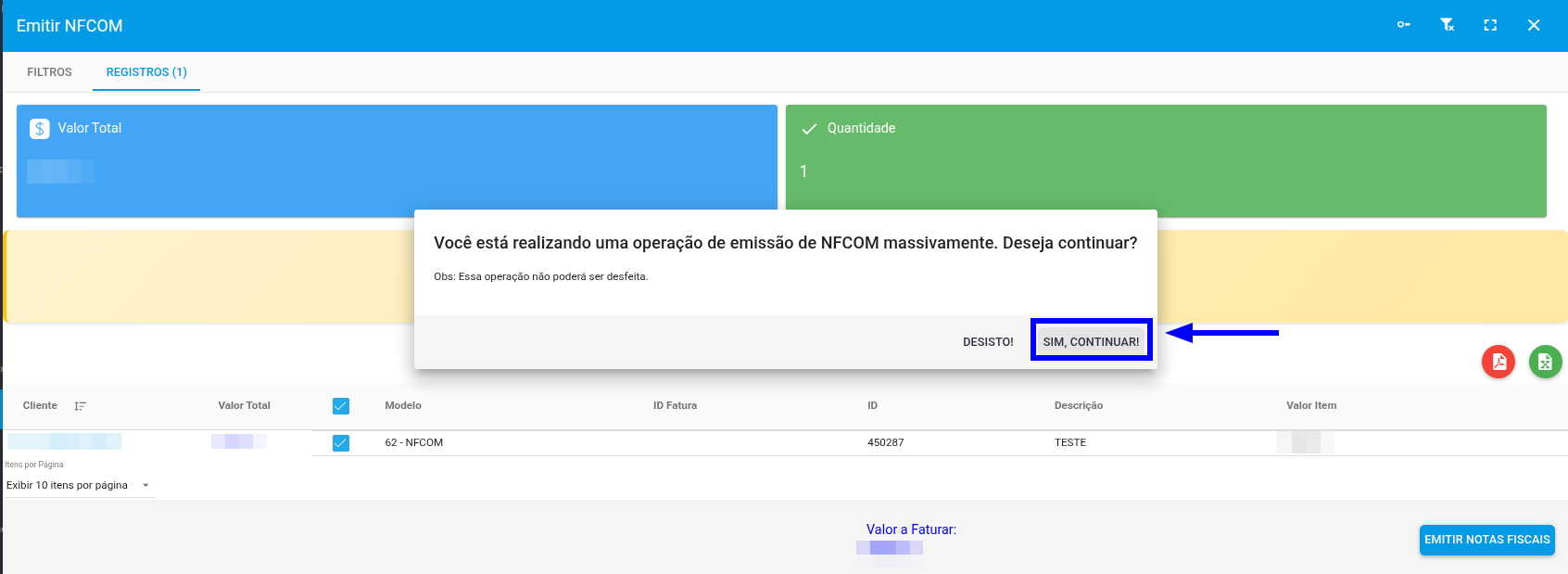
Task: Confirm with SIM, CONTINUAR! button
Action: click(1092, 341)
